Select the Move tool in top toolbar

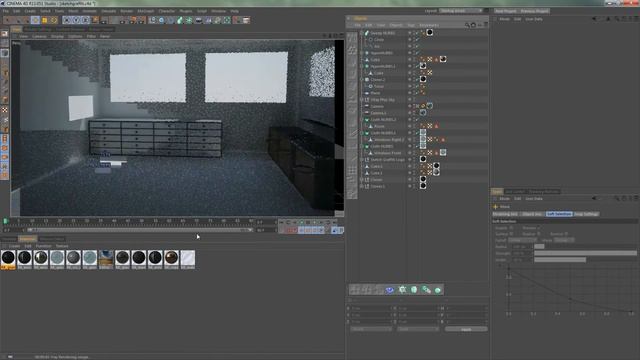click(x=36, y=20)
